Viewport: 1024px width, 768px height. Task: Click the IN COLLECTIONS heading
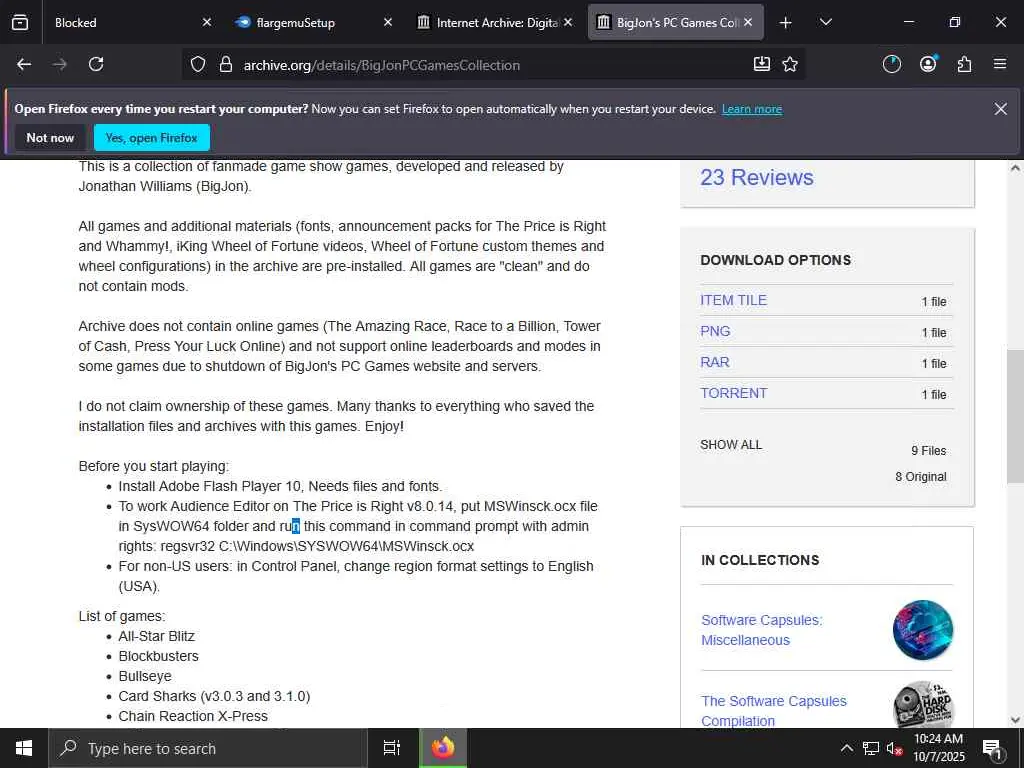(x=760, y=560)
